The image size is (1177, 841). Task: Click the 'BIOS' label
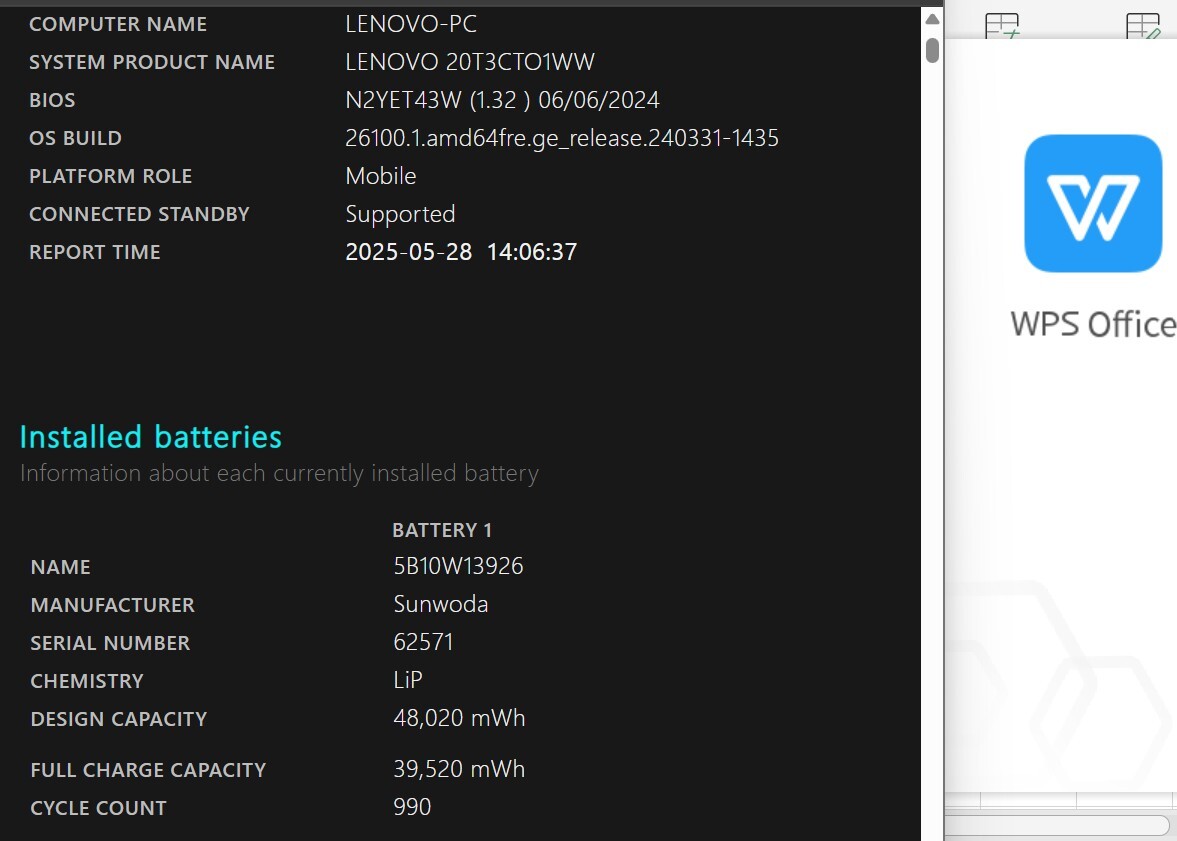(x=52, y=100)
